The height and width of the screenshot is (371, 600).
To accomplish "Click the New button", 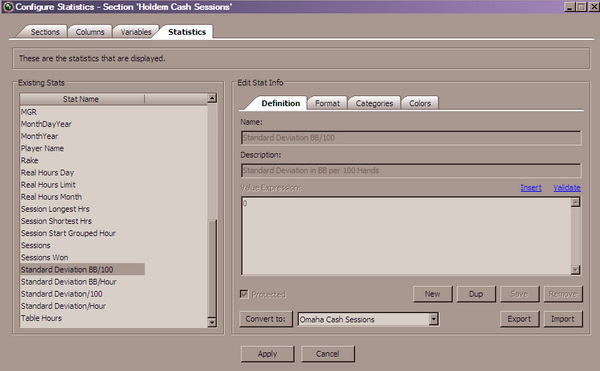I will [x=432, y=294].
